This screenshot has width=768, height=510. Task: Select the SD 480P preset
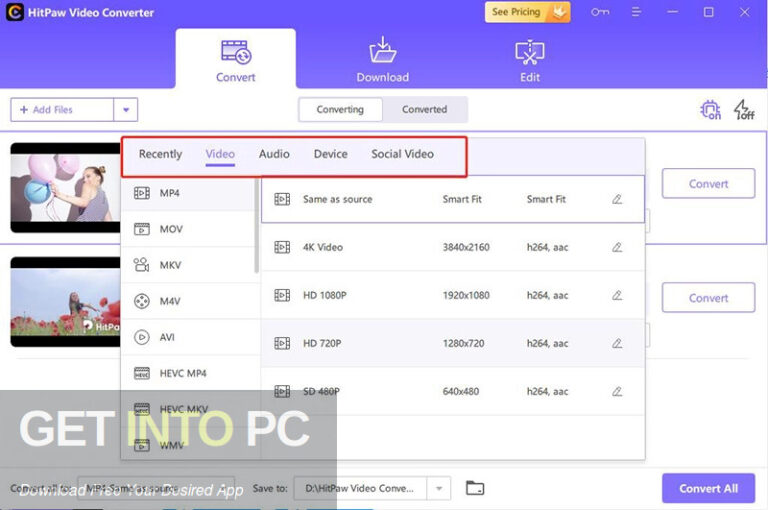tap(453, 391)
